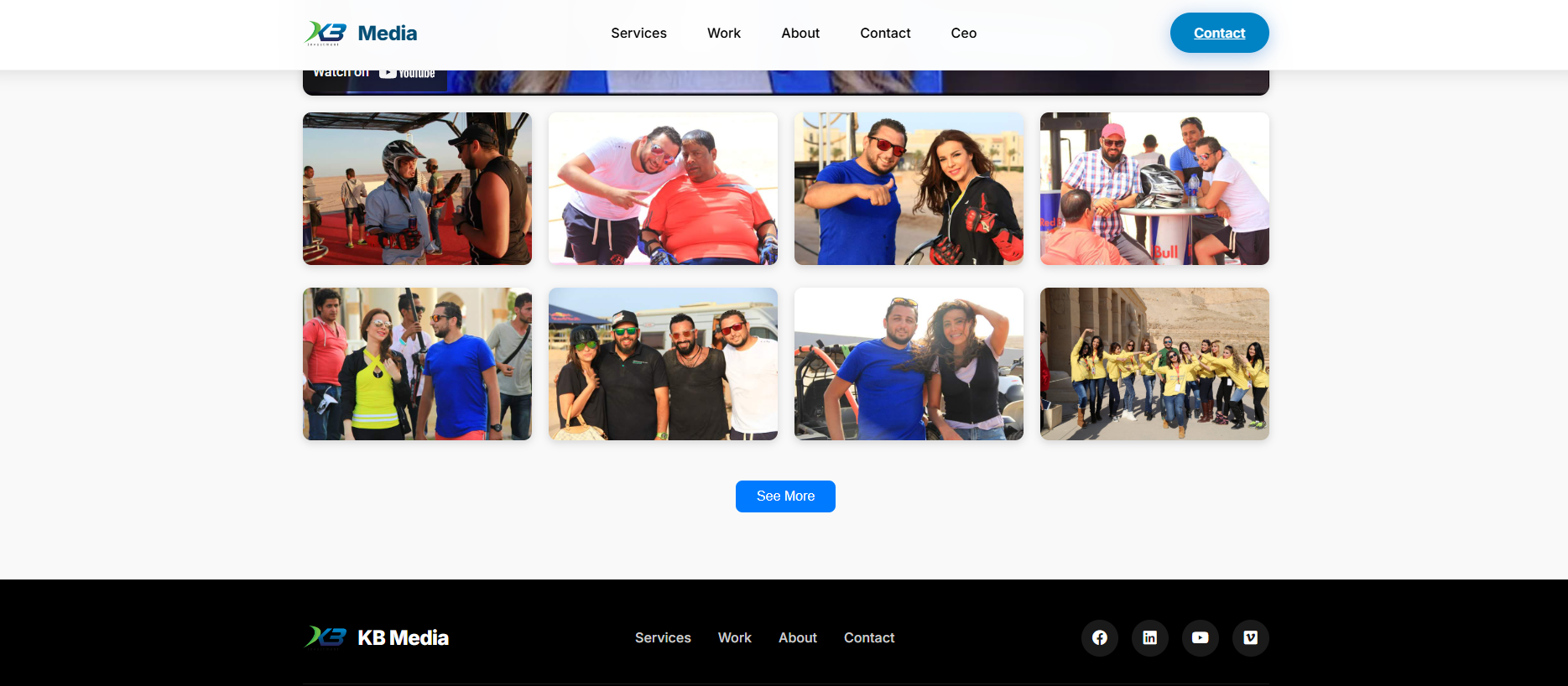Click the footer Contact link

pyautogui.click(x=869, y=638)
